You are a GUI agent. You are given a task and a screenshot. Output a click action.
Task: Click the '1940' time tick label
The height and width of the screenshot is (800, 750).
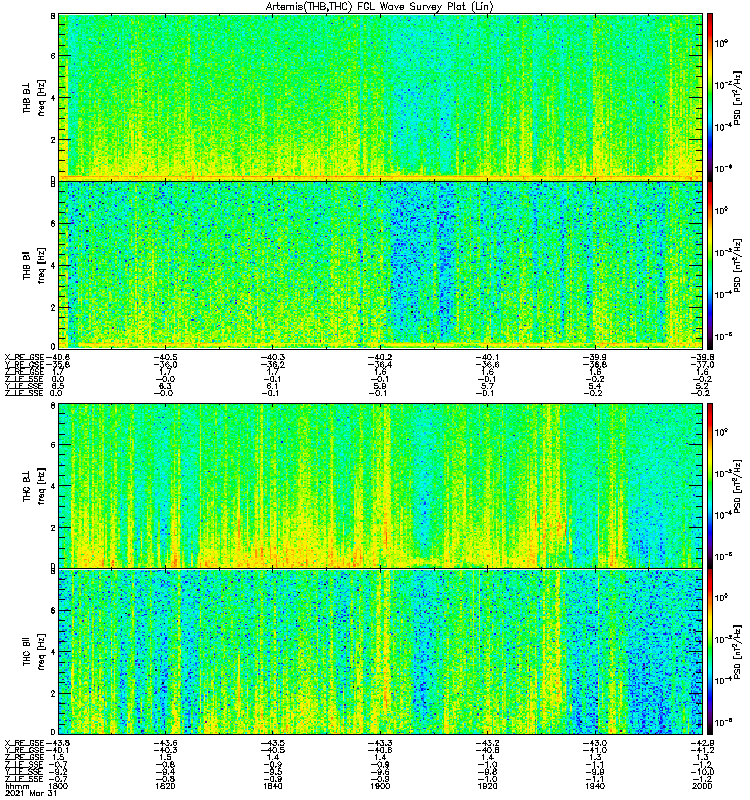(x=595, y=786)
